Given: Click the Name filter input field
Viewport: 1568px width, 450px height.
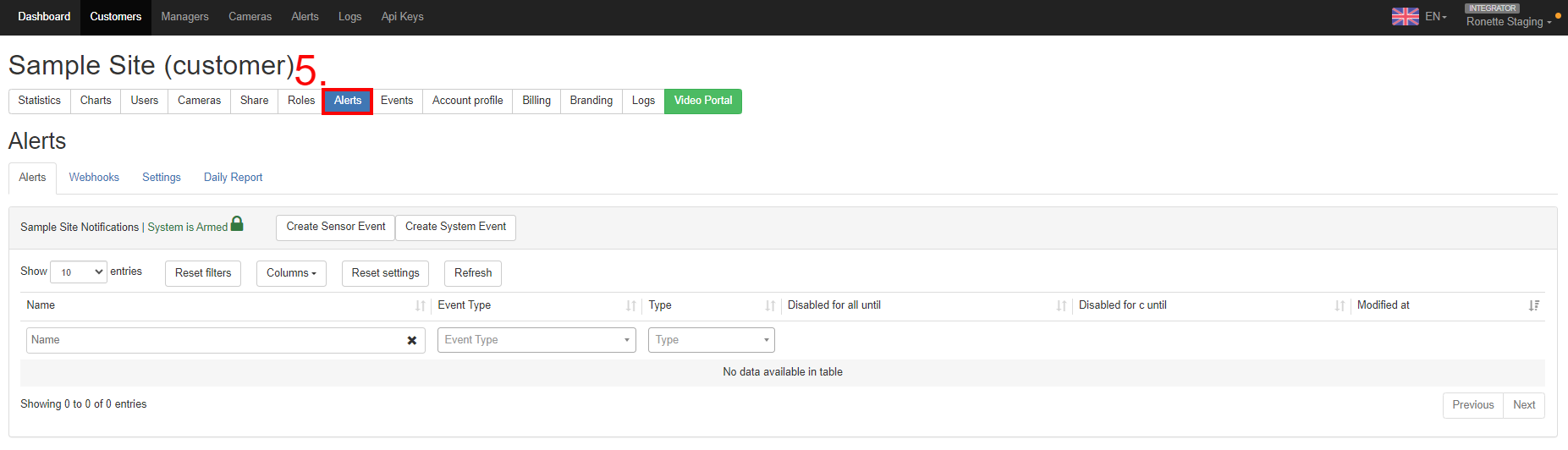Looking at the screenshot, I should (x=214, y=340).
